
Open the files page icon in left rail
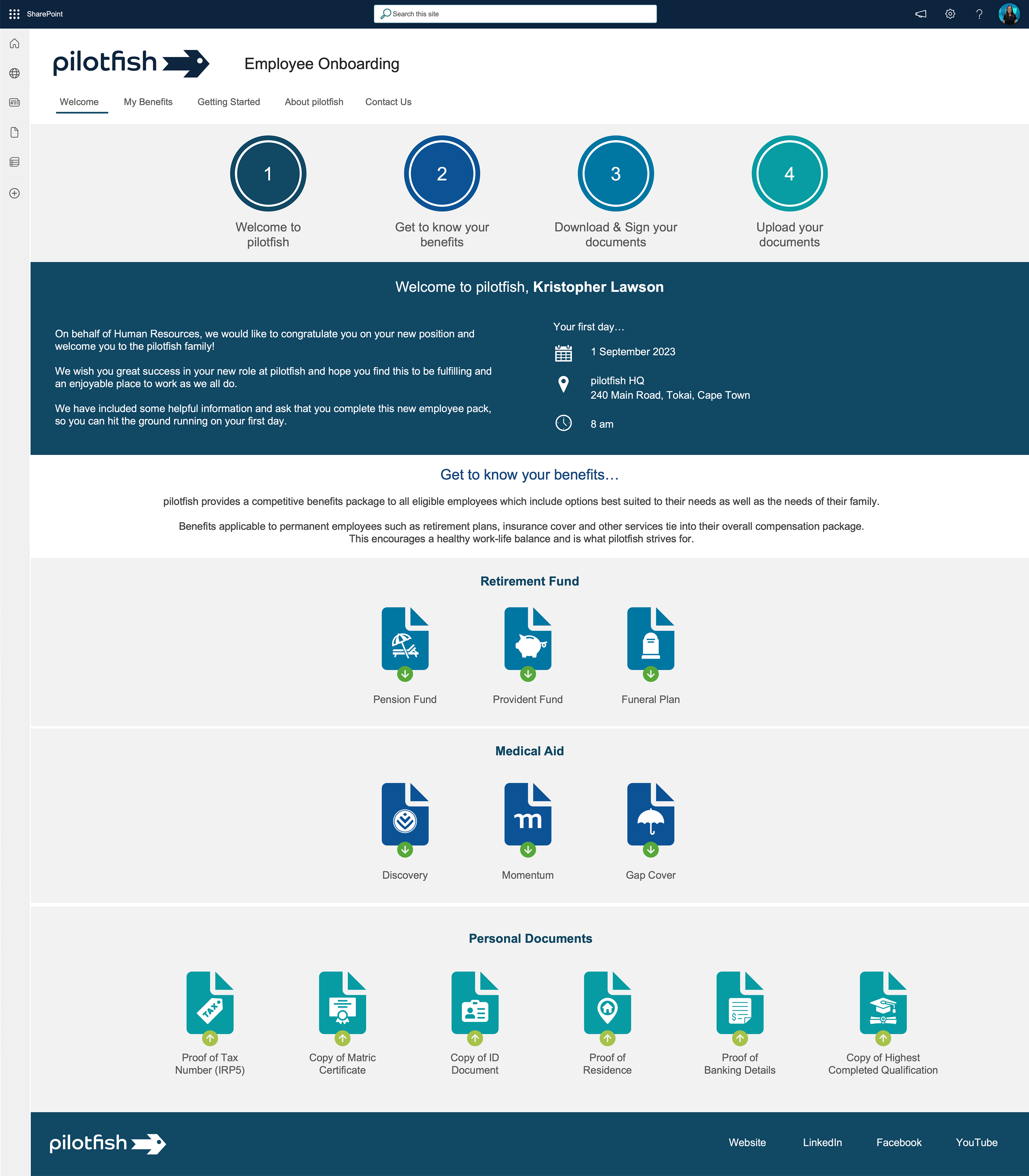pos(15,133)
